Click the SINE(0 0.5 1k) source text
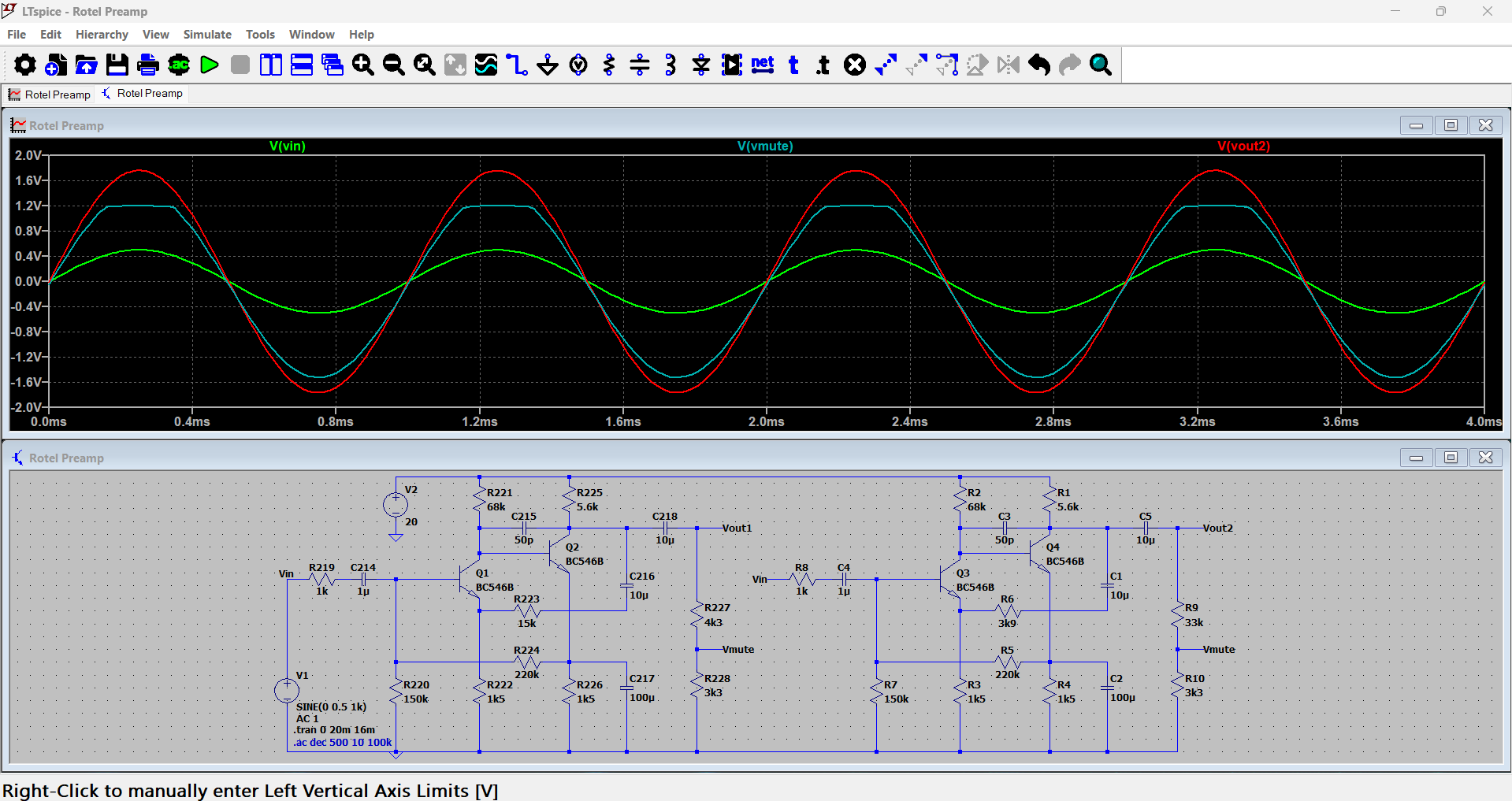Viewport: 1512px width, 801px height. pyautogui.click(x=331, y=706)
